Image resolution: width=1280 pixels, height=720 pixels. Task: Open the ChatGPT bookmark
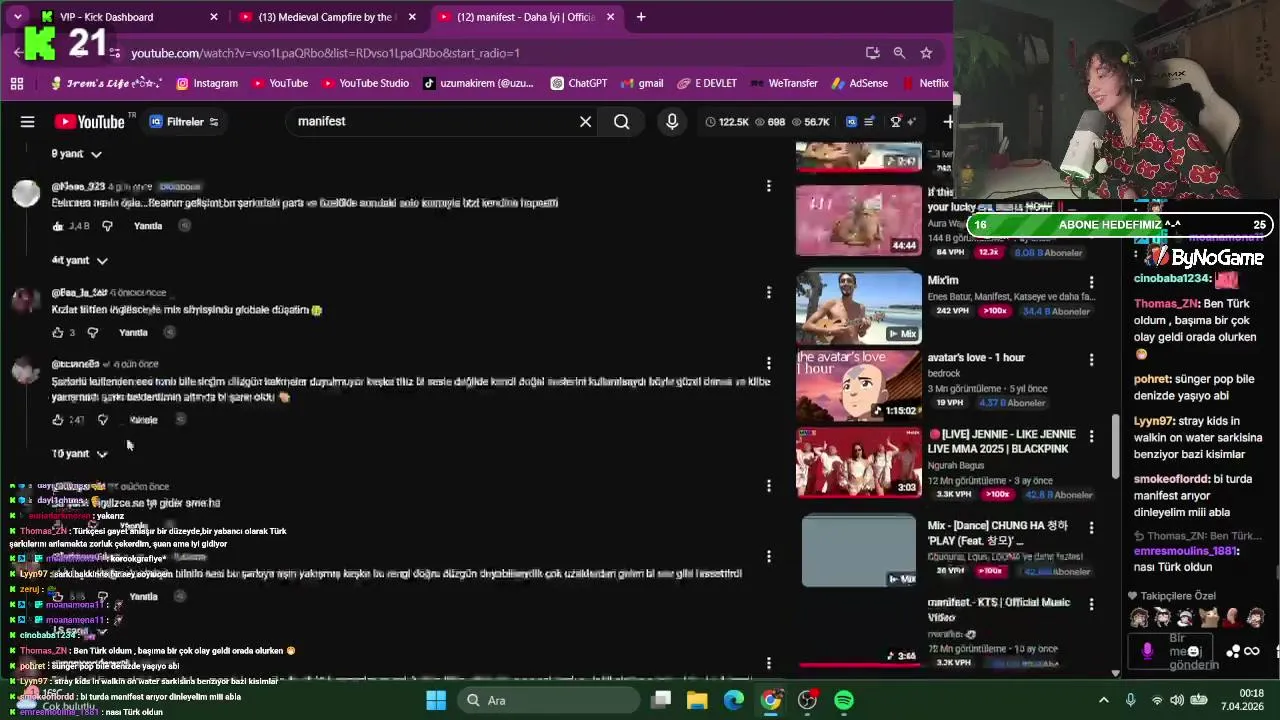[577, 83]
